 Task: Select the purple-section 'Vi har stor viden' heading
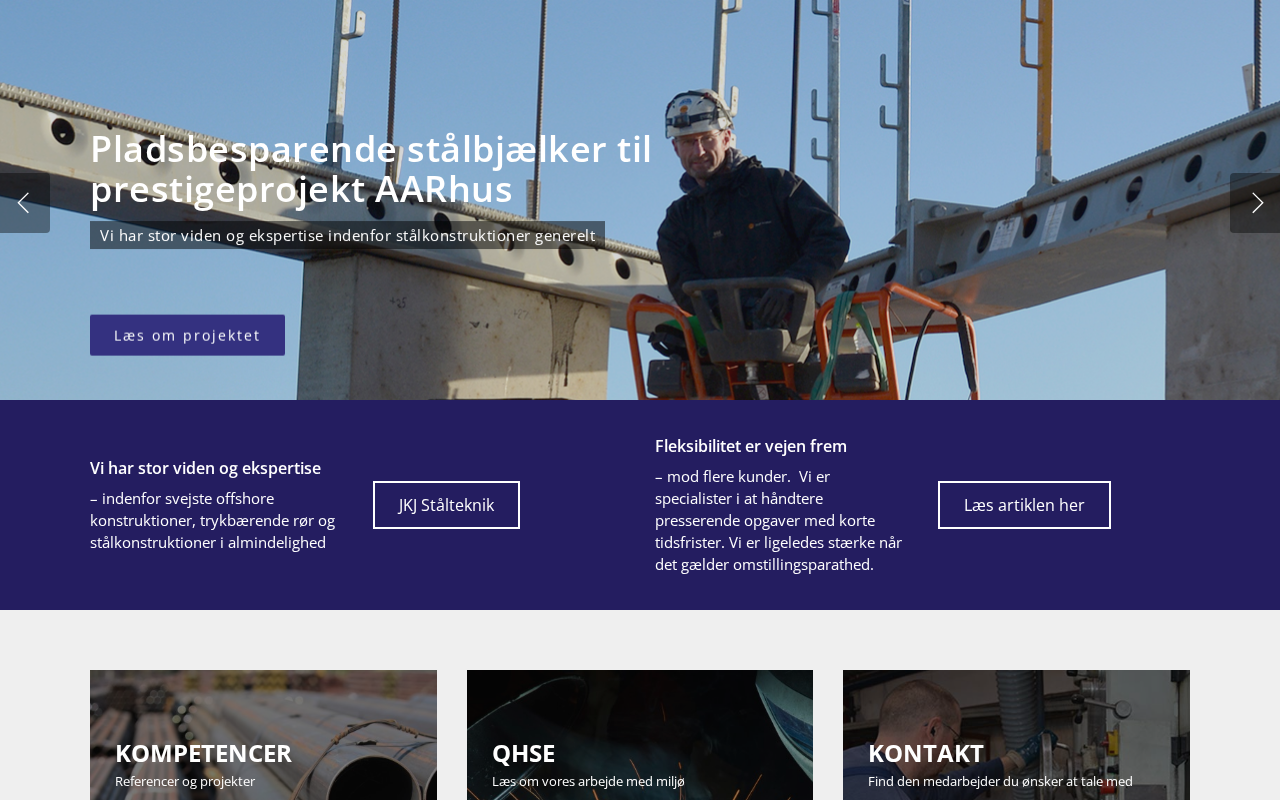(205, 468)
